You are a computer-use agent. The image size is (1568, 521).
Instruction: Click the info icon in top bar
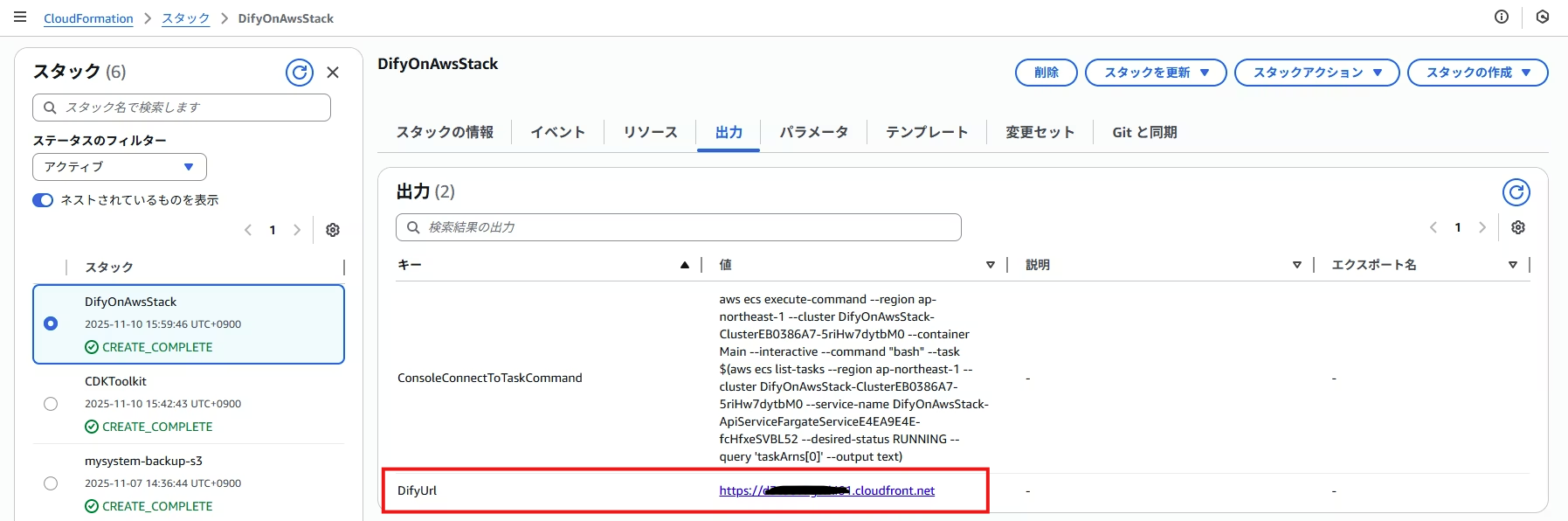pyautogui.click(x=1502, y=17)
